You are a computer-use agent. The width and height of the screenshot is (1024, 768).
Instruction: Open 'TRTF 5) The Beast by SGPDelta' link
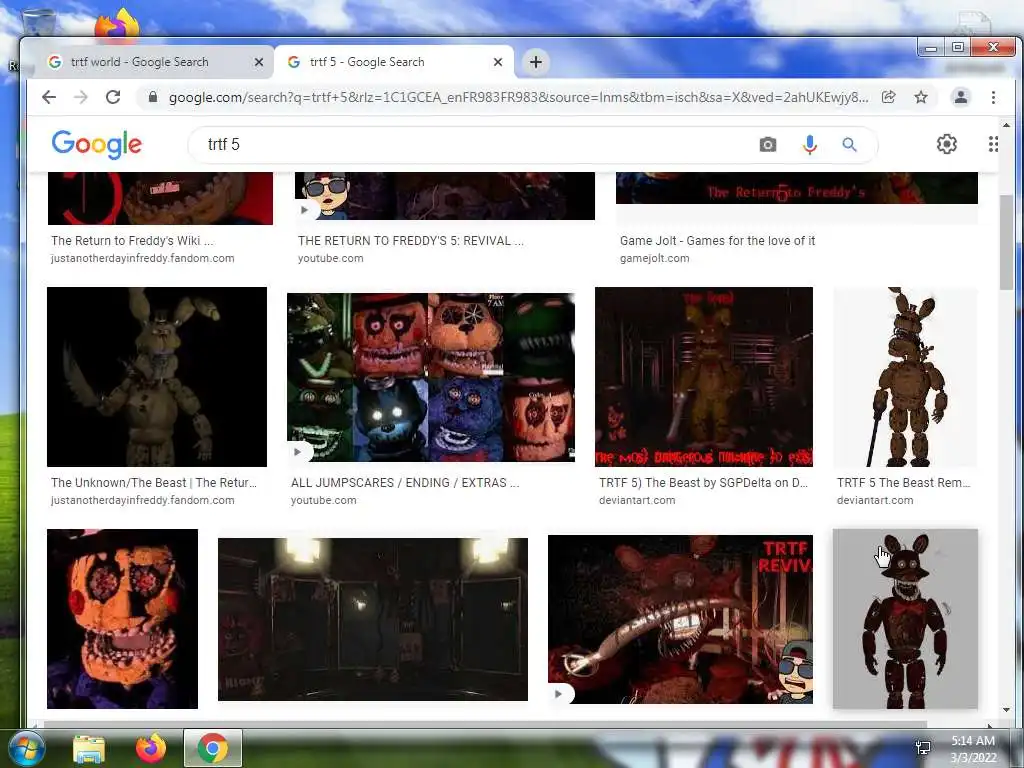click(x=703, y=483)
